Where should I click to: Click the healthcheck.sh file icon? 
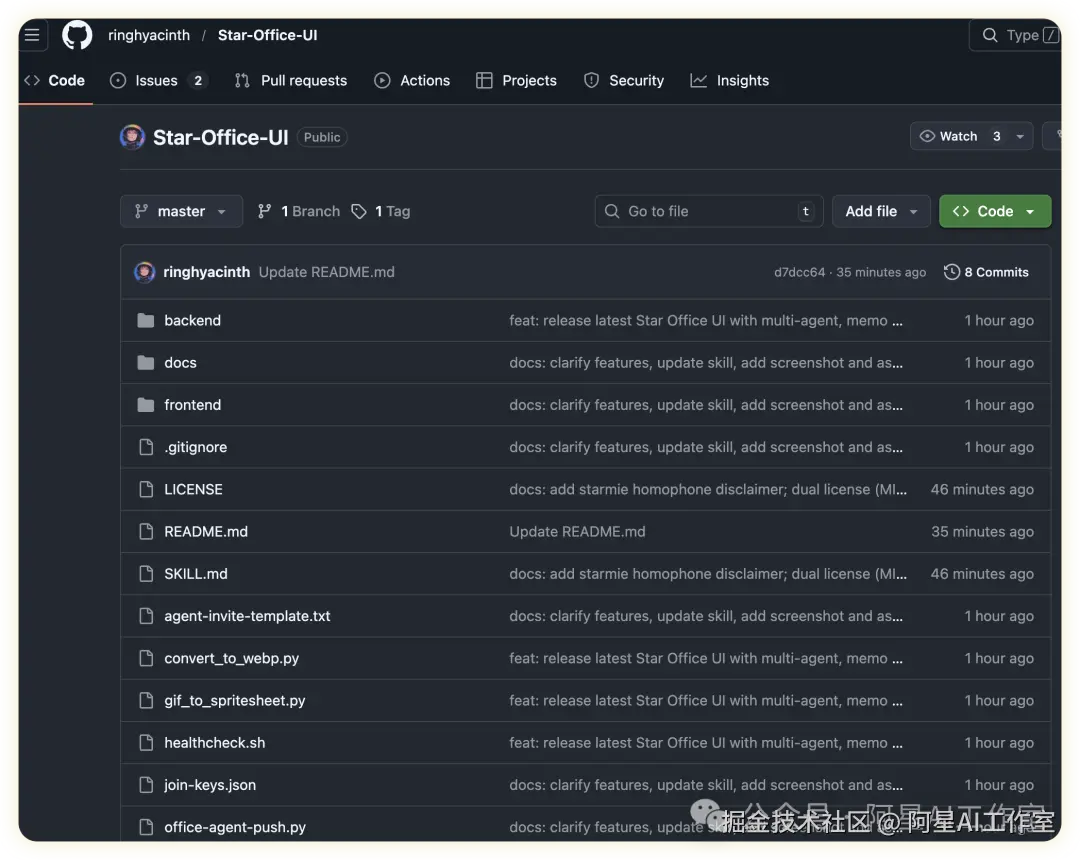pyautogui.click(x=146, y=742)
